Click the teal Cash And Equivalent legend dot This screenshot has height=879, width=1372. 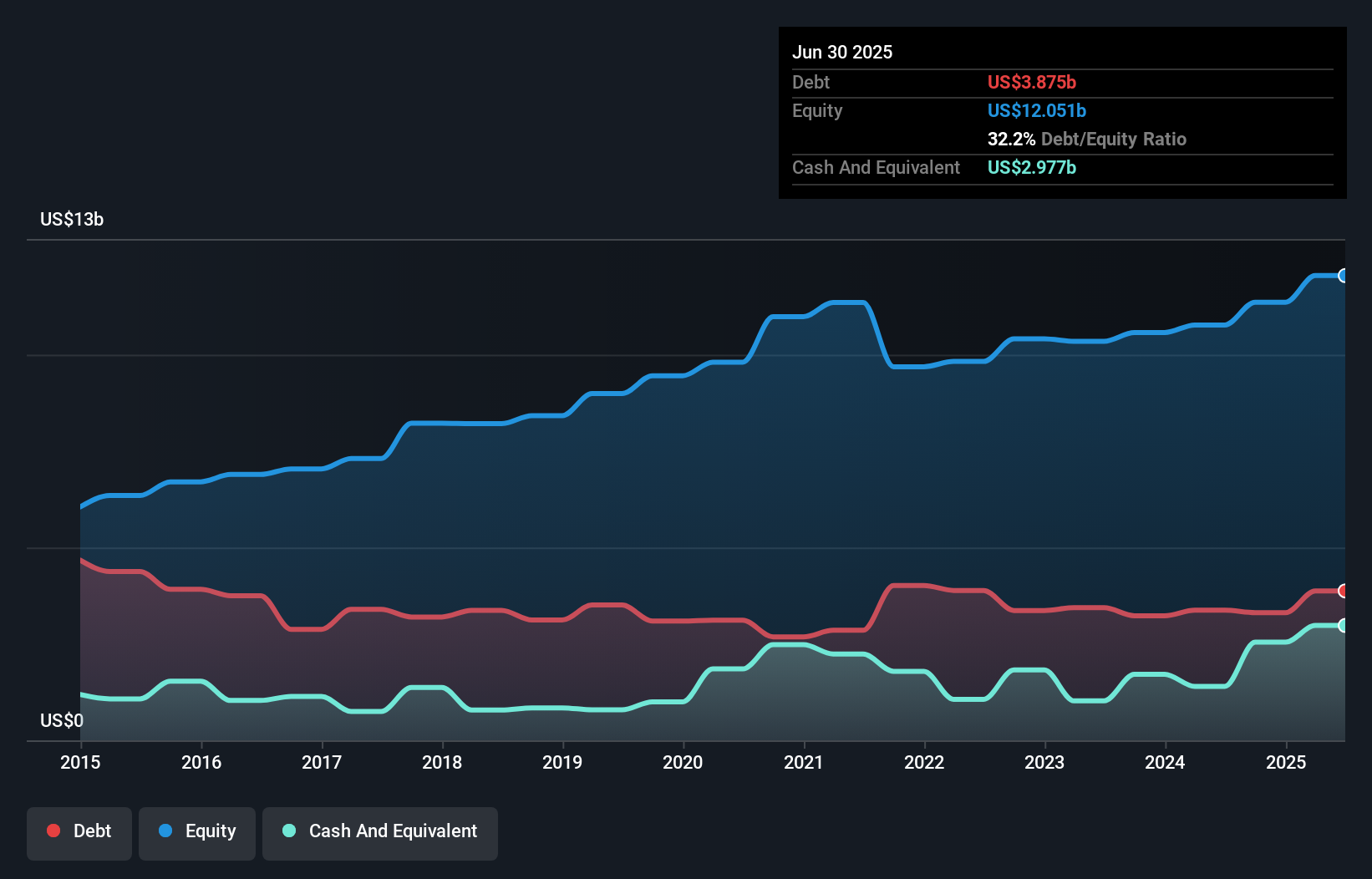point(287,831)
